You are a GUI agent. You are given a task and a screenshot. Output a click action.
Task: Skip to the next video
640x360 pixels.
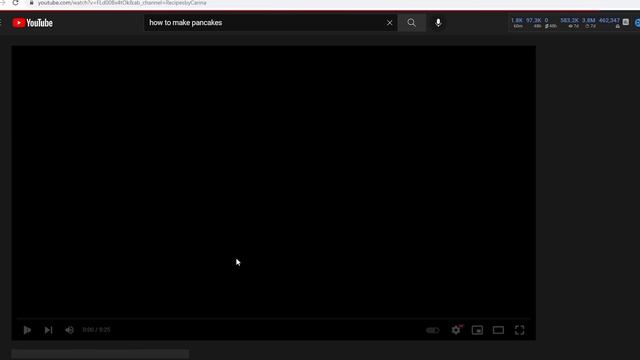click(48, 330)
